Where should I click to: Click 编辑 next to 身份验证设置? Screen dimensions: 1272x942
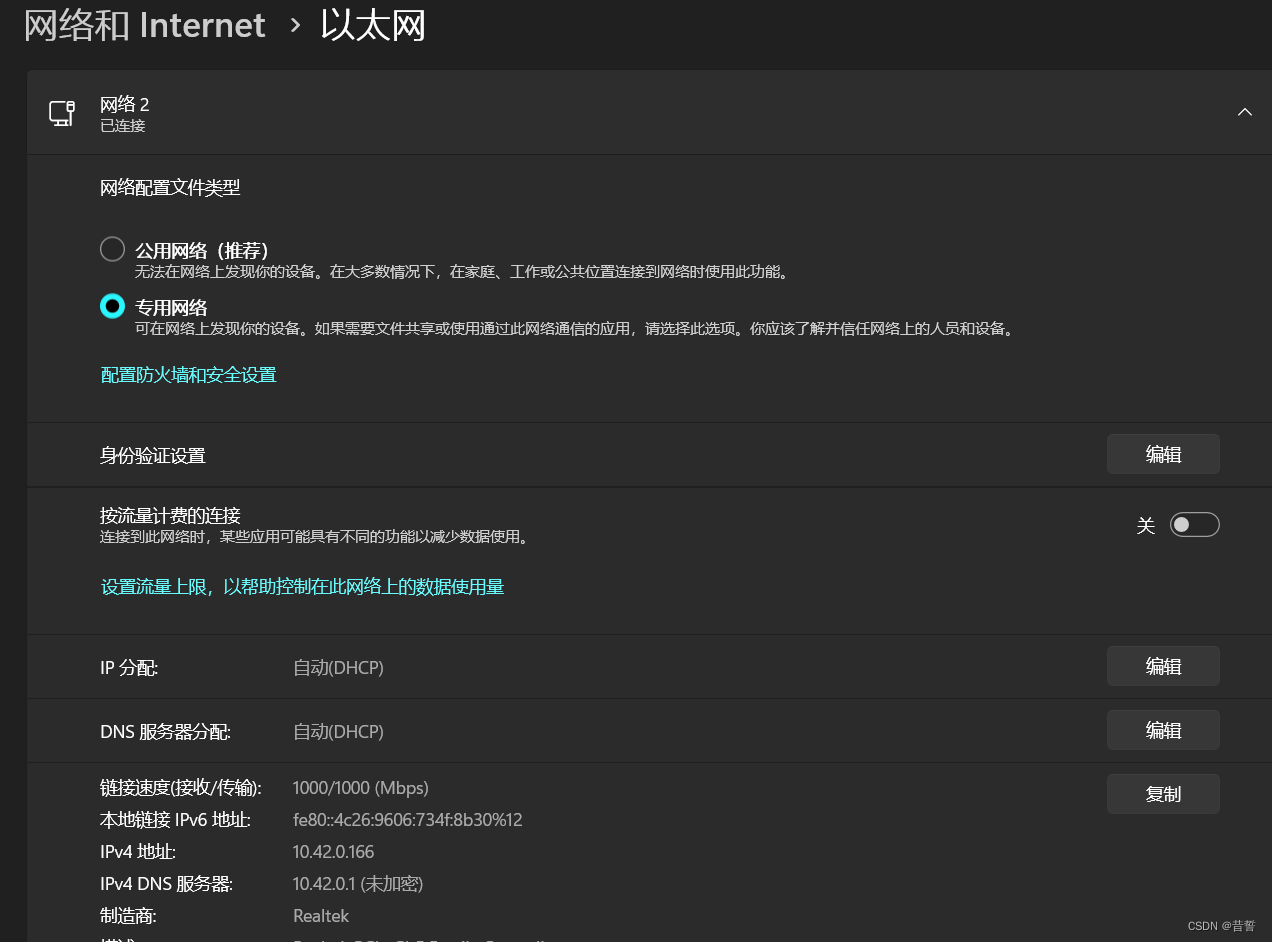pos(1162,454)
